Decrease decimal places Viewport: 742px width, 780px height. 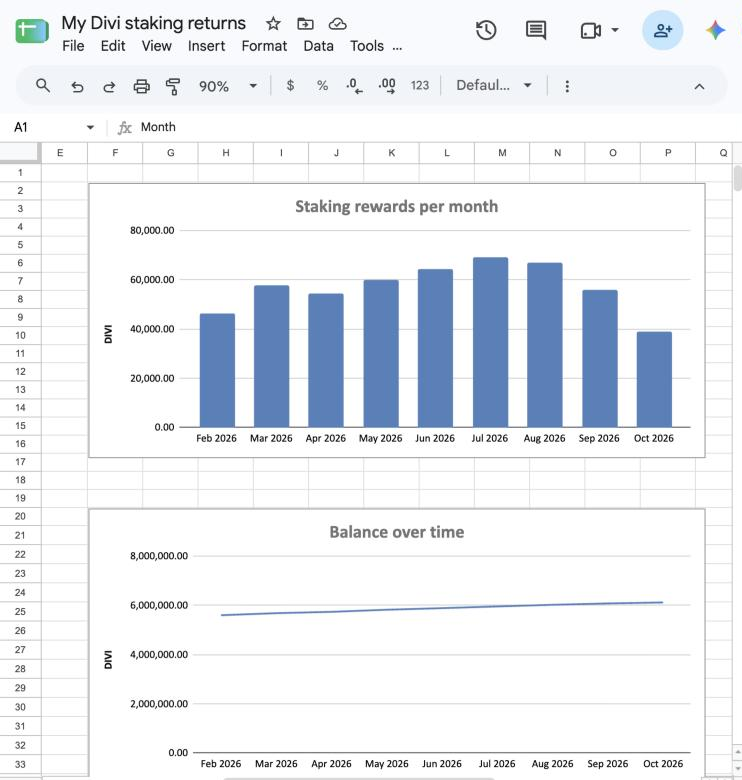point(354,86)
